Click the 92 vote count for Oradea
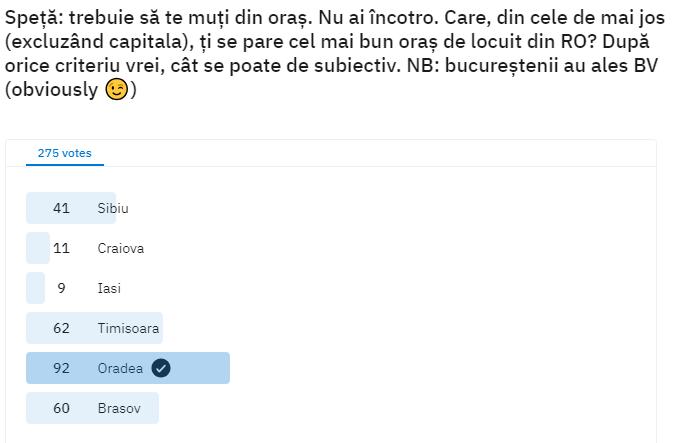Screen dimensions: 695x443 point(61,368)
